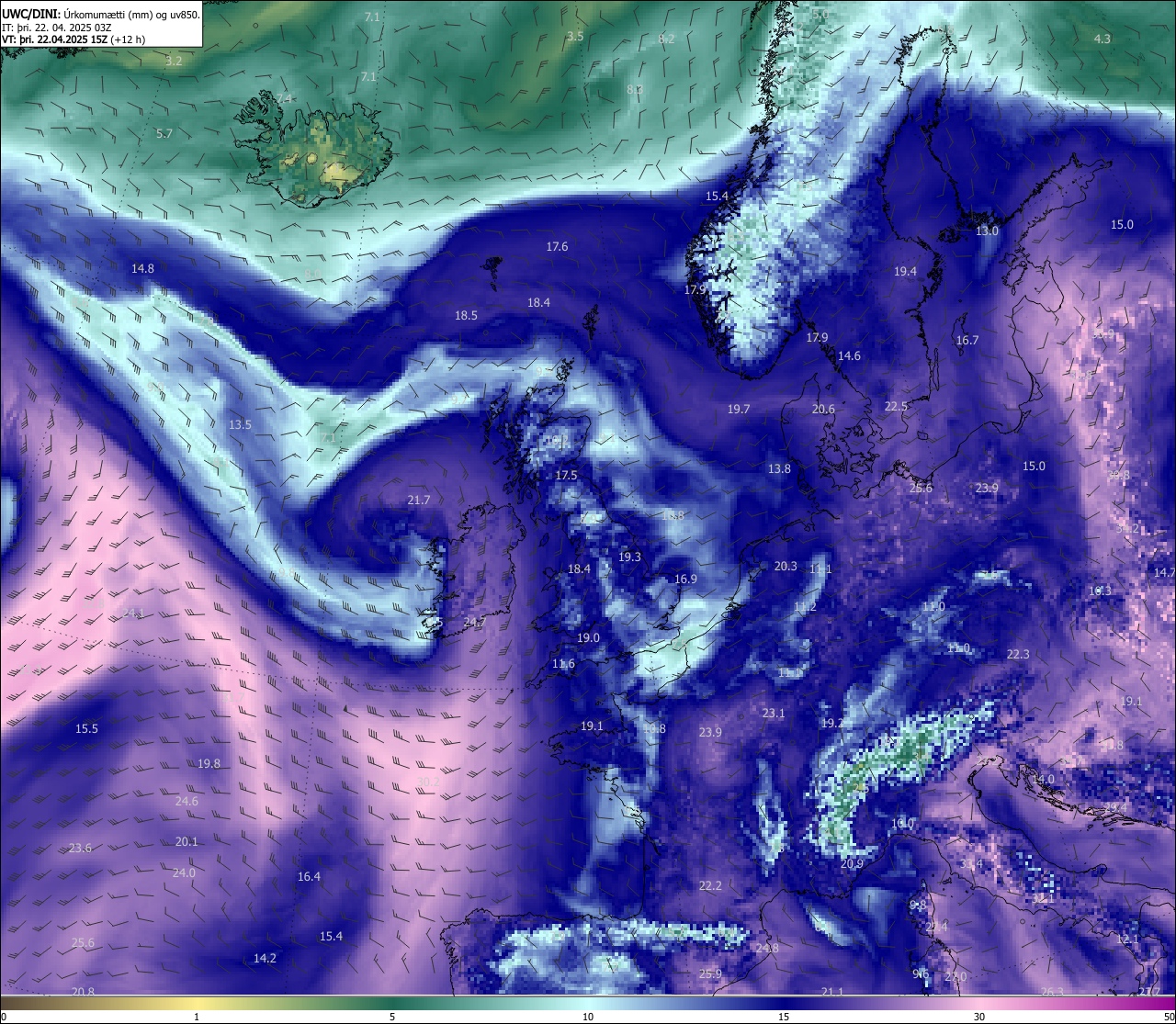The height and width of the screenshot is (1024, 1176).
Task: Click the 3.2 value in the top left
Action: (174, 61)
